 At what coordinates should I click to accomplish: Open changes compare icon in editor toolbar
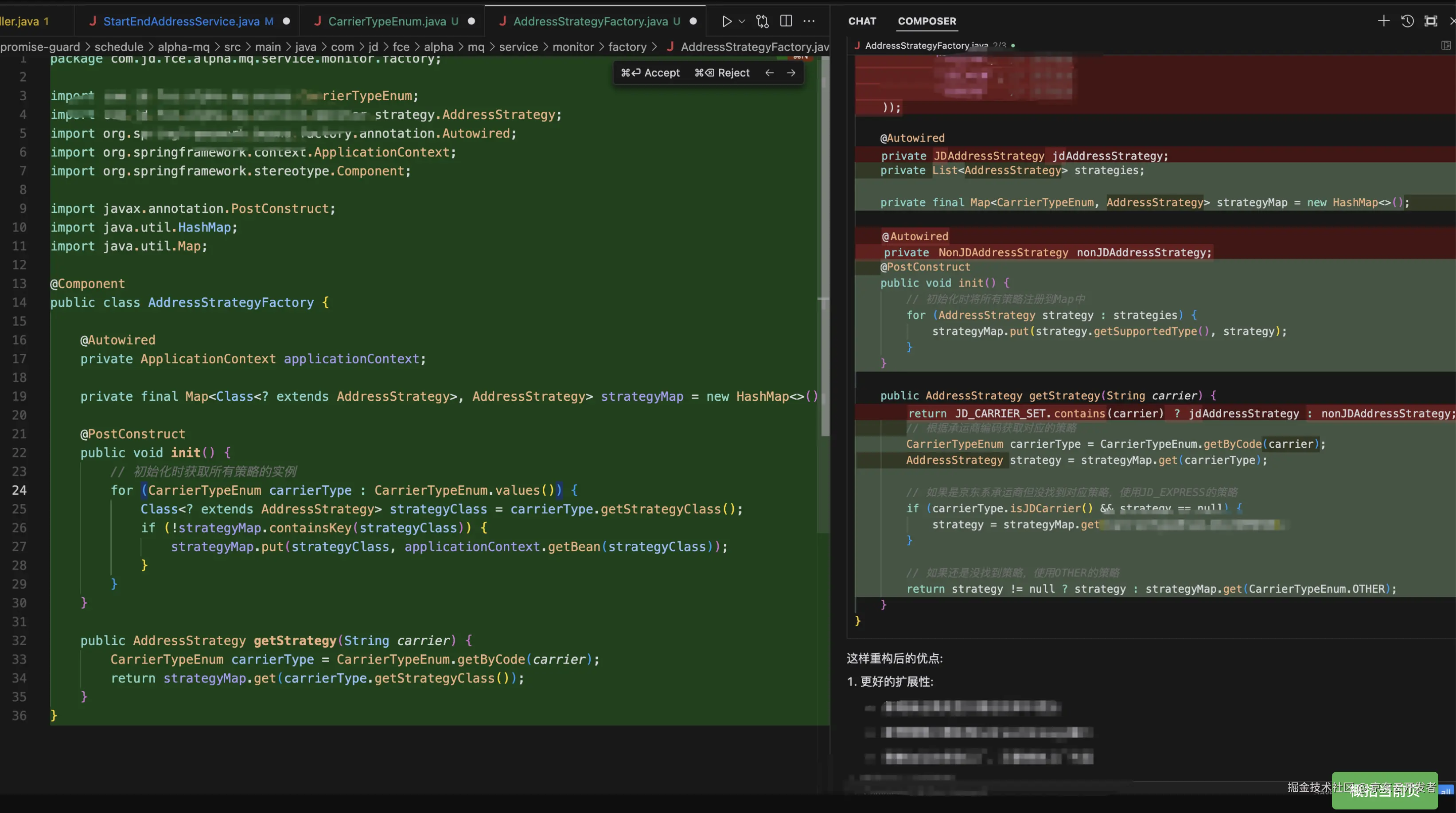click(x=763, y=21)
